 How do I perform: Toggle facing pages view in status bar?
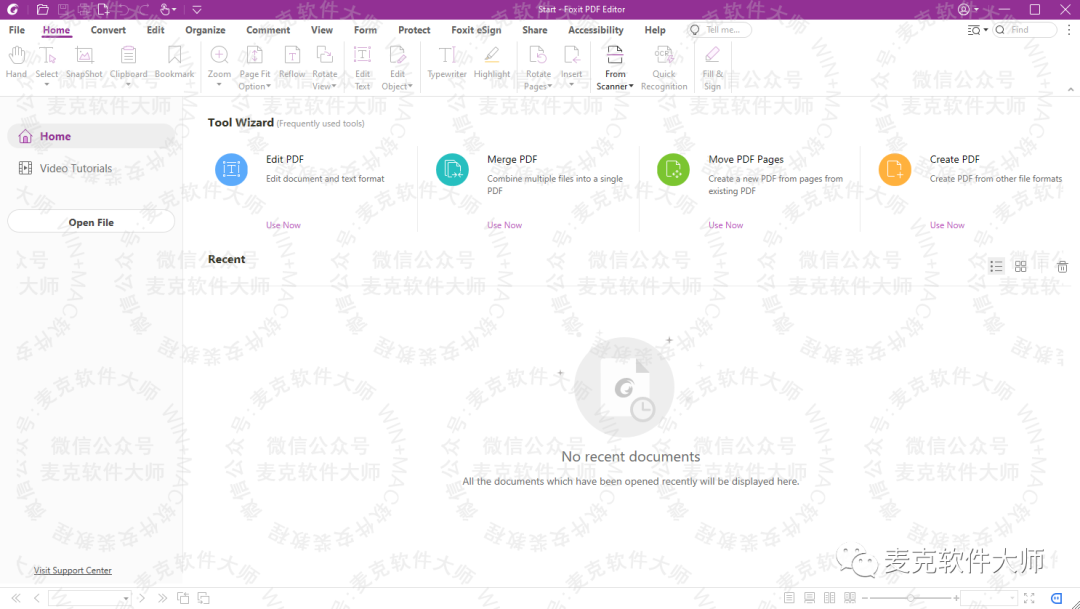(830, 598)
